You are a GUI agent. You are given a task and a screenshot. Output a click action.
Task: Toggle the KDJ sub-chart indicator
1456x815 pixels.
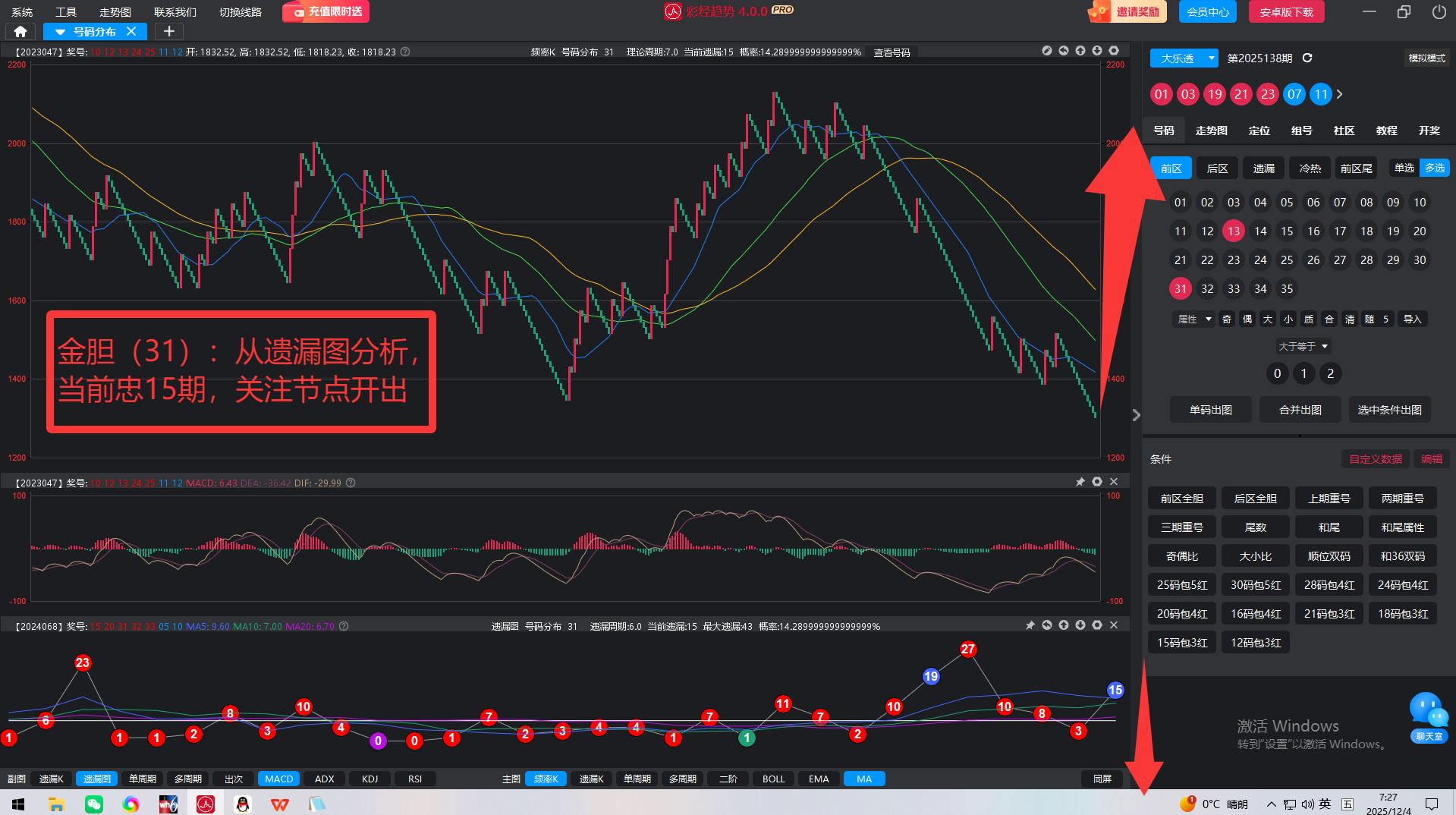coord(370,779)
